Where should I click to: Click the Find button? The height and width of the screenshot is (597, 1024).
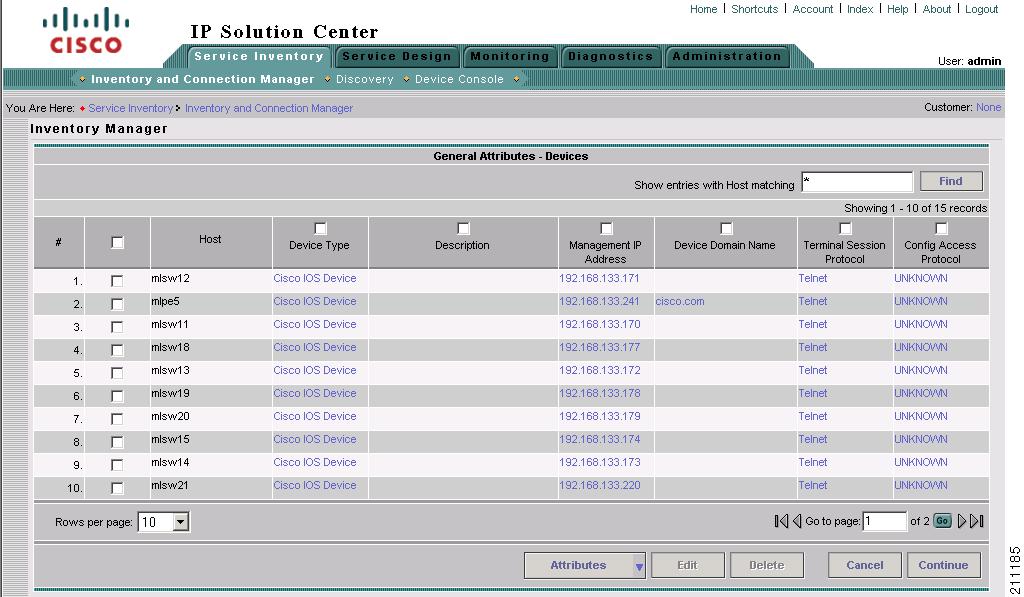coord(951,181)
